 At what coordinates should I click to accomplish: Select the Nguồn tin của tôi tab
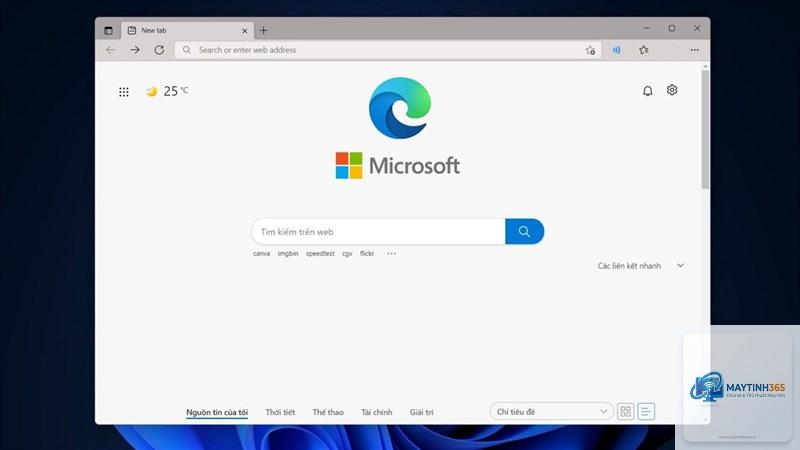[x=217, y=412]
